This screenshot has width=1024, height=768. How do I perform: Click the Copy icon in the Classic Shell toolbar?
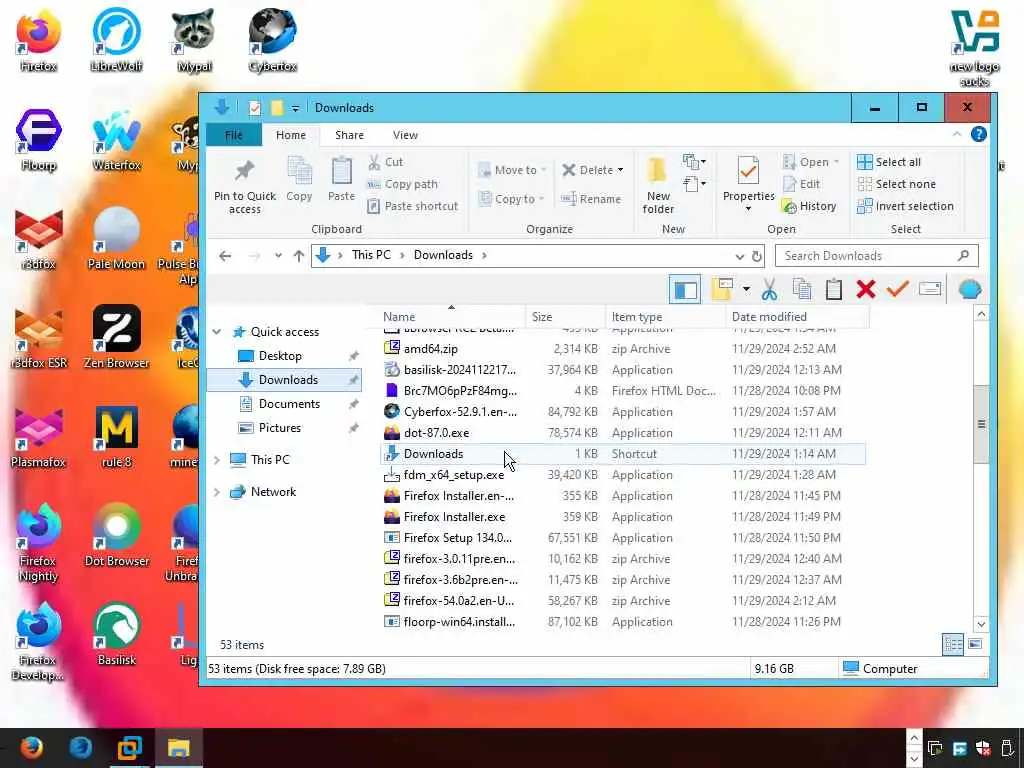(x=801, y=289)
